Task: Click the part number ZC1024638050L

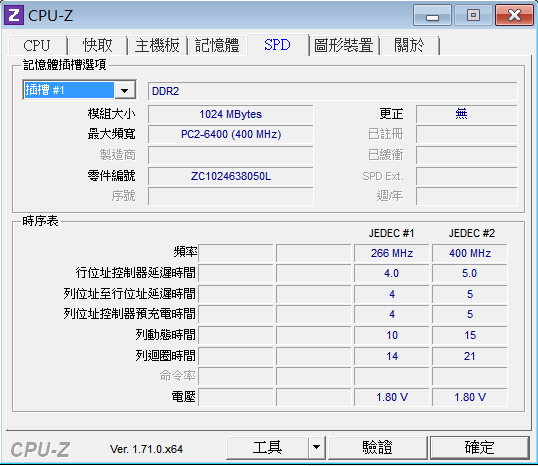Action: (231, 176)
